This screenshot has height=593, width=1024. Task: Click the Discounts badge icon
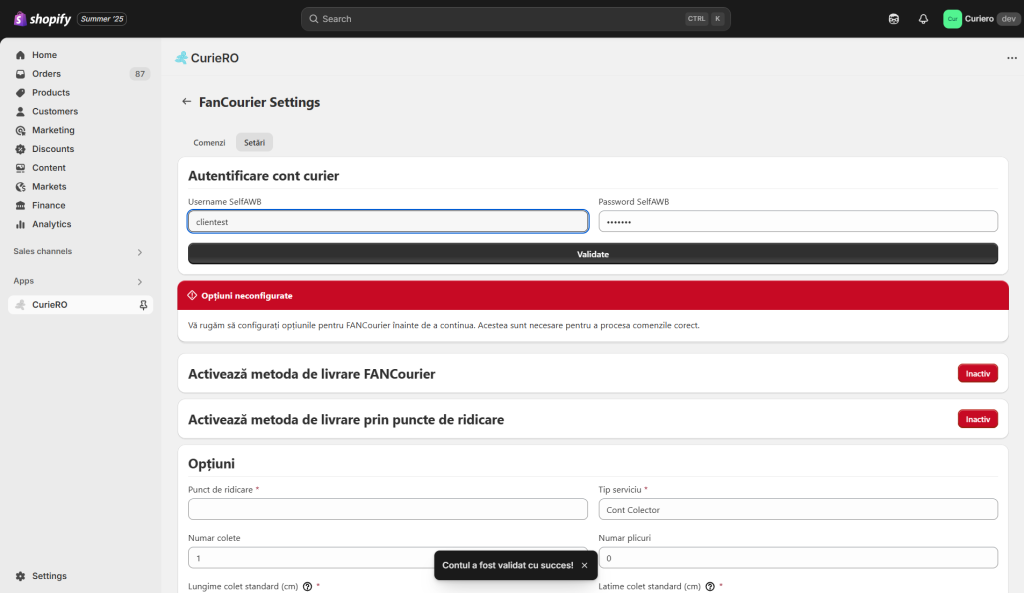(x=20, y=150)
